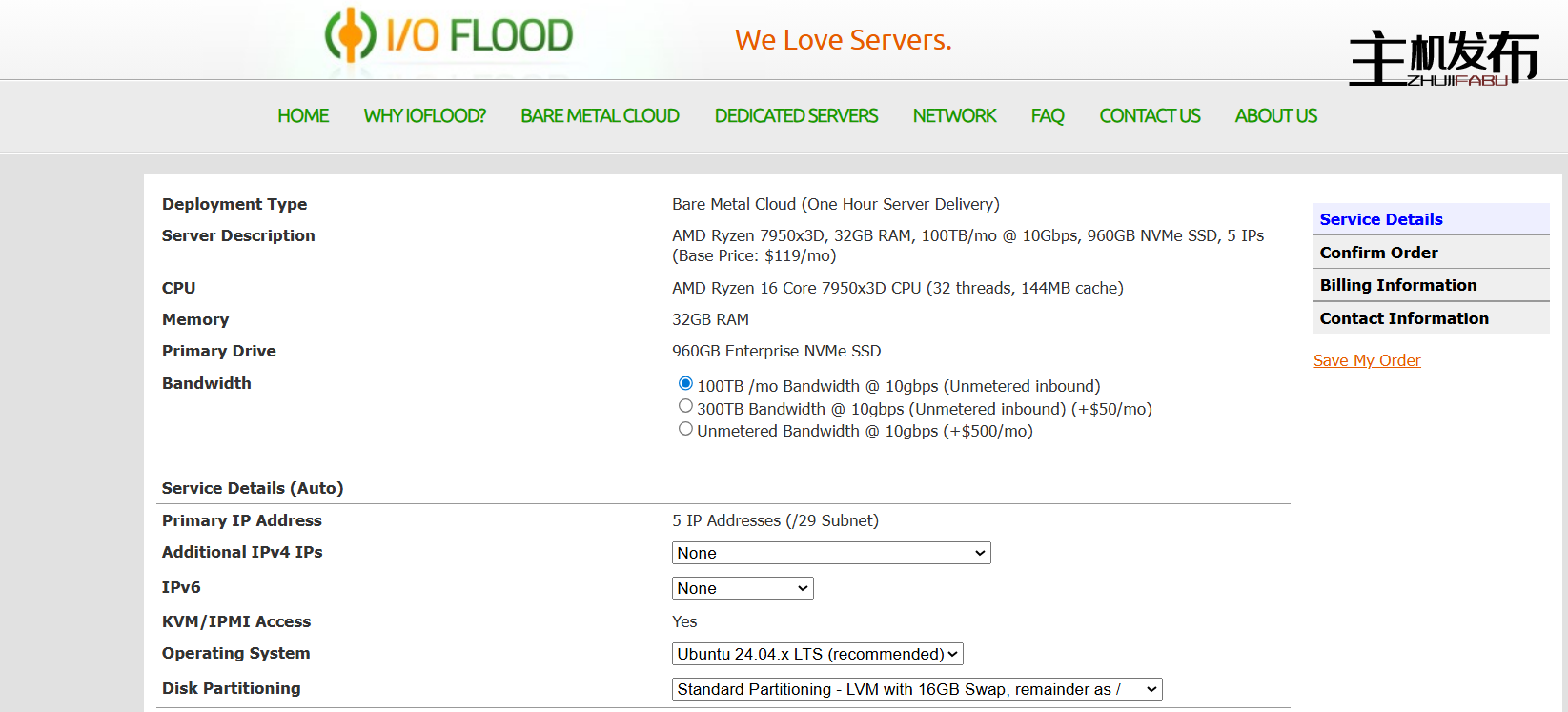Image resolution: width=1568 pixels, height=712 pixels.
Task: Click the Save My Order link
Action: pos(1366,360)
